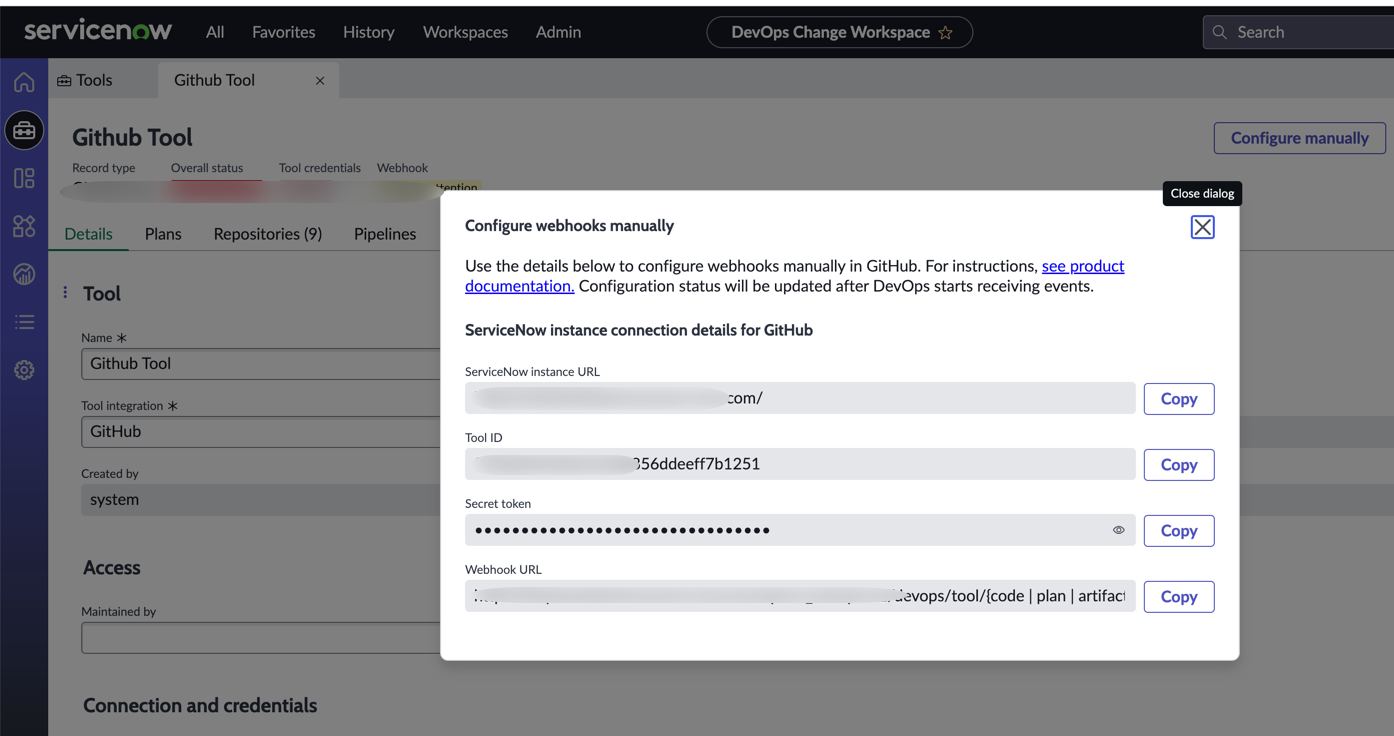1394x736 pixels.
Task: Open the home icon in sidebar
Action: (x=24, y=83)
